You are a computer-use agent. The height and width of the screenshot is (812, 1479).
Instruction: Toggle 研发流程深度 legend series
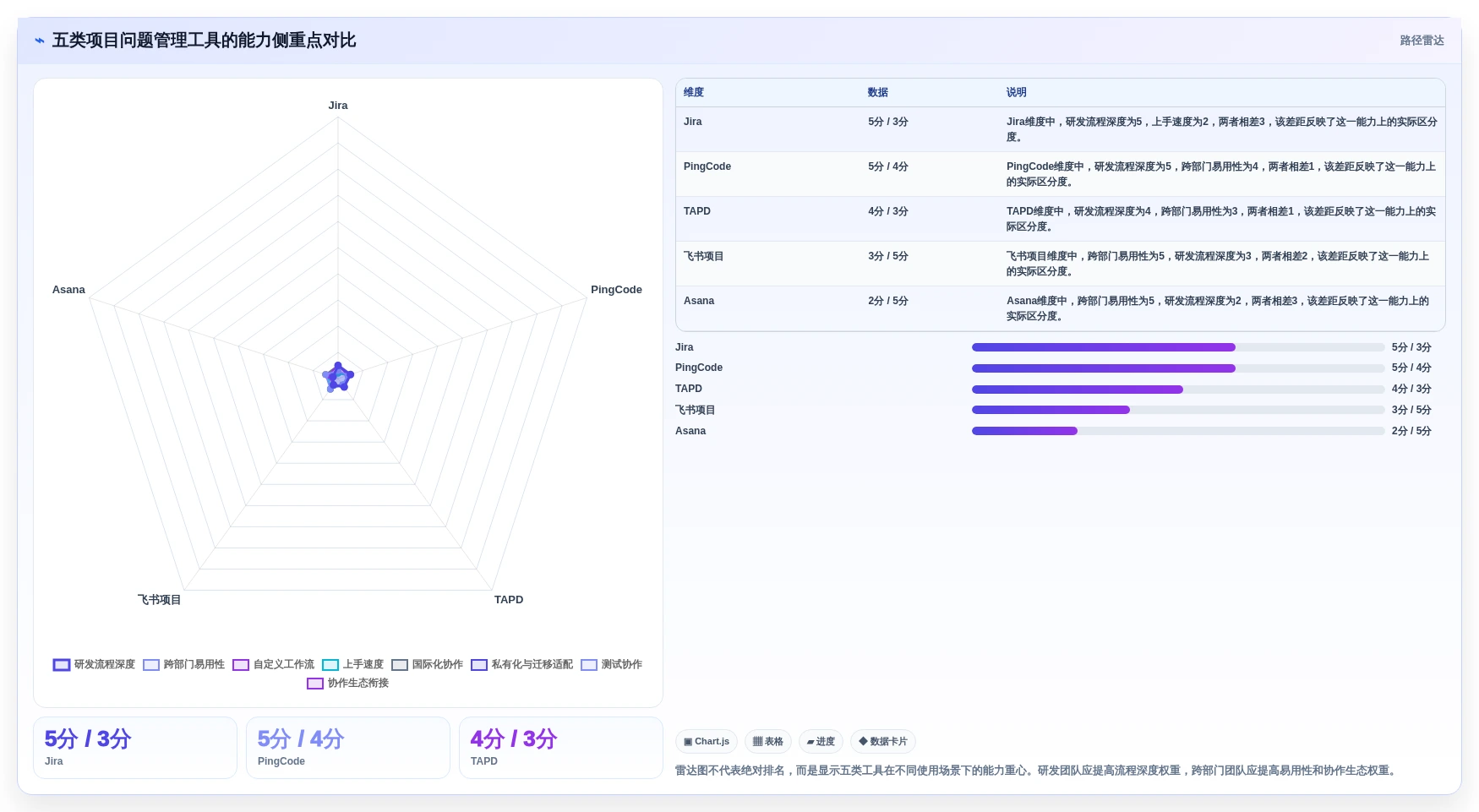click(x=94, y=664)
